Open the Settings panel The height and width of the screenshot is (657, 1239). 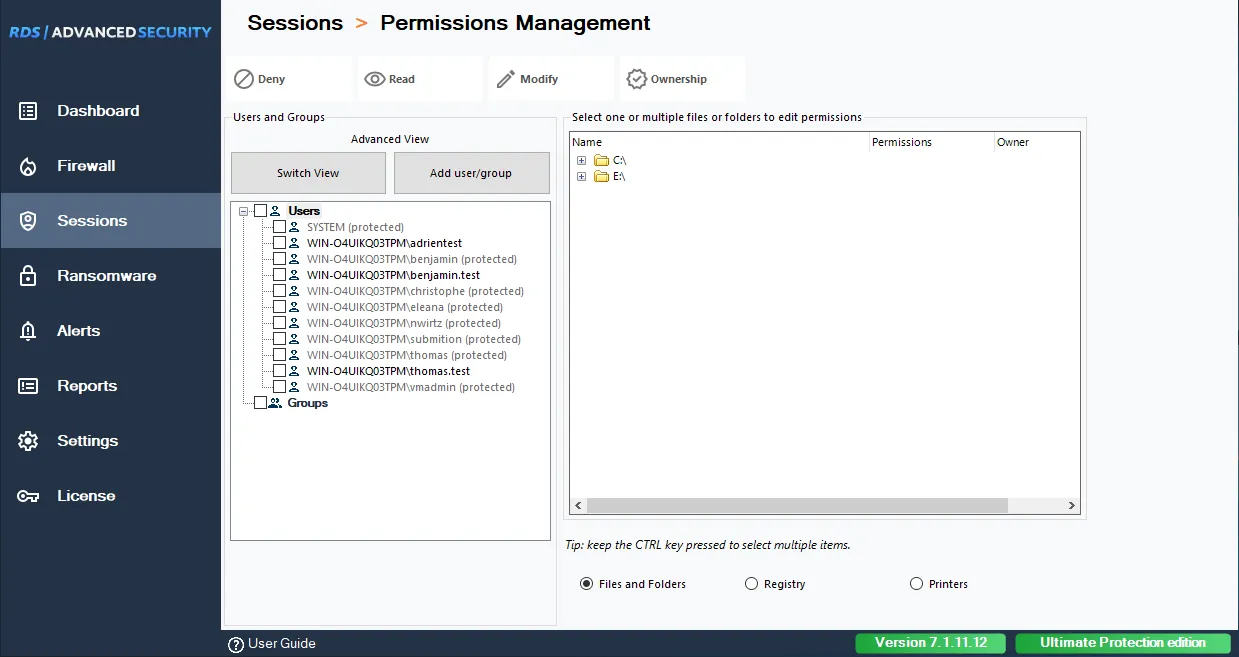[87, 441]
